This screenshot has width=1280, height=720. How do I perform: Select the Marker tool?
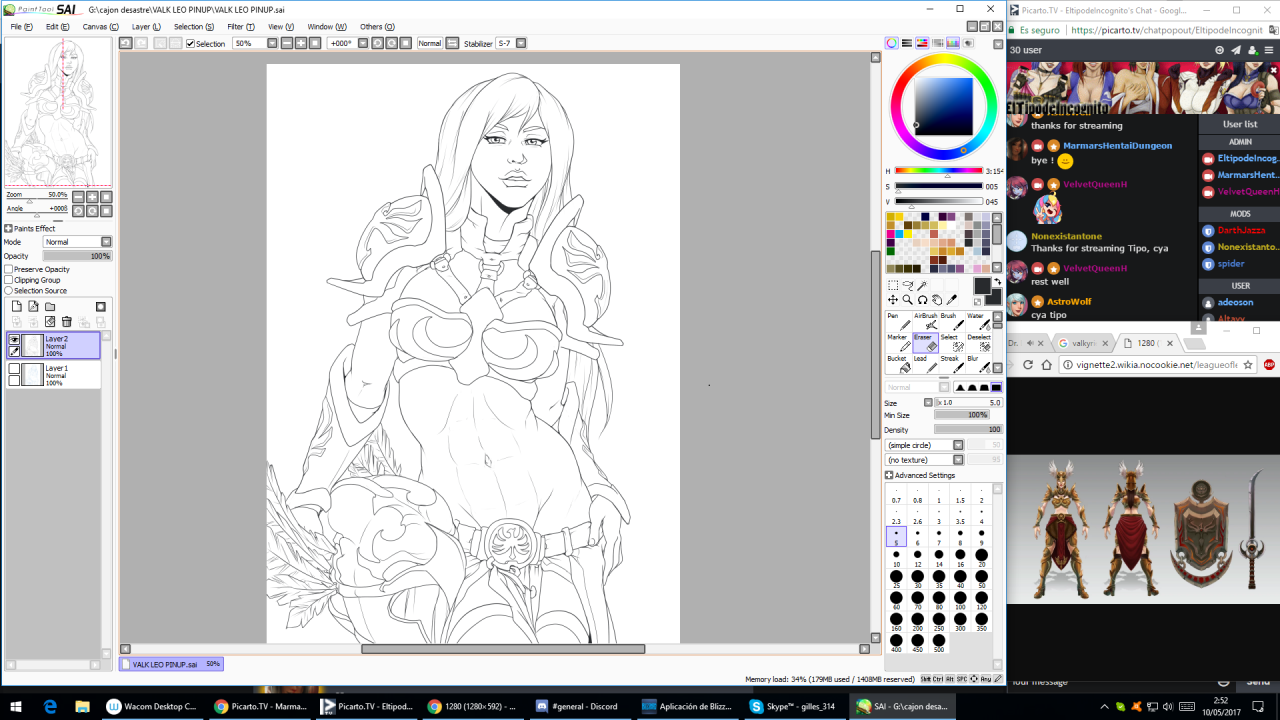(x=899, y=342)
